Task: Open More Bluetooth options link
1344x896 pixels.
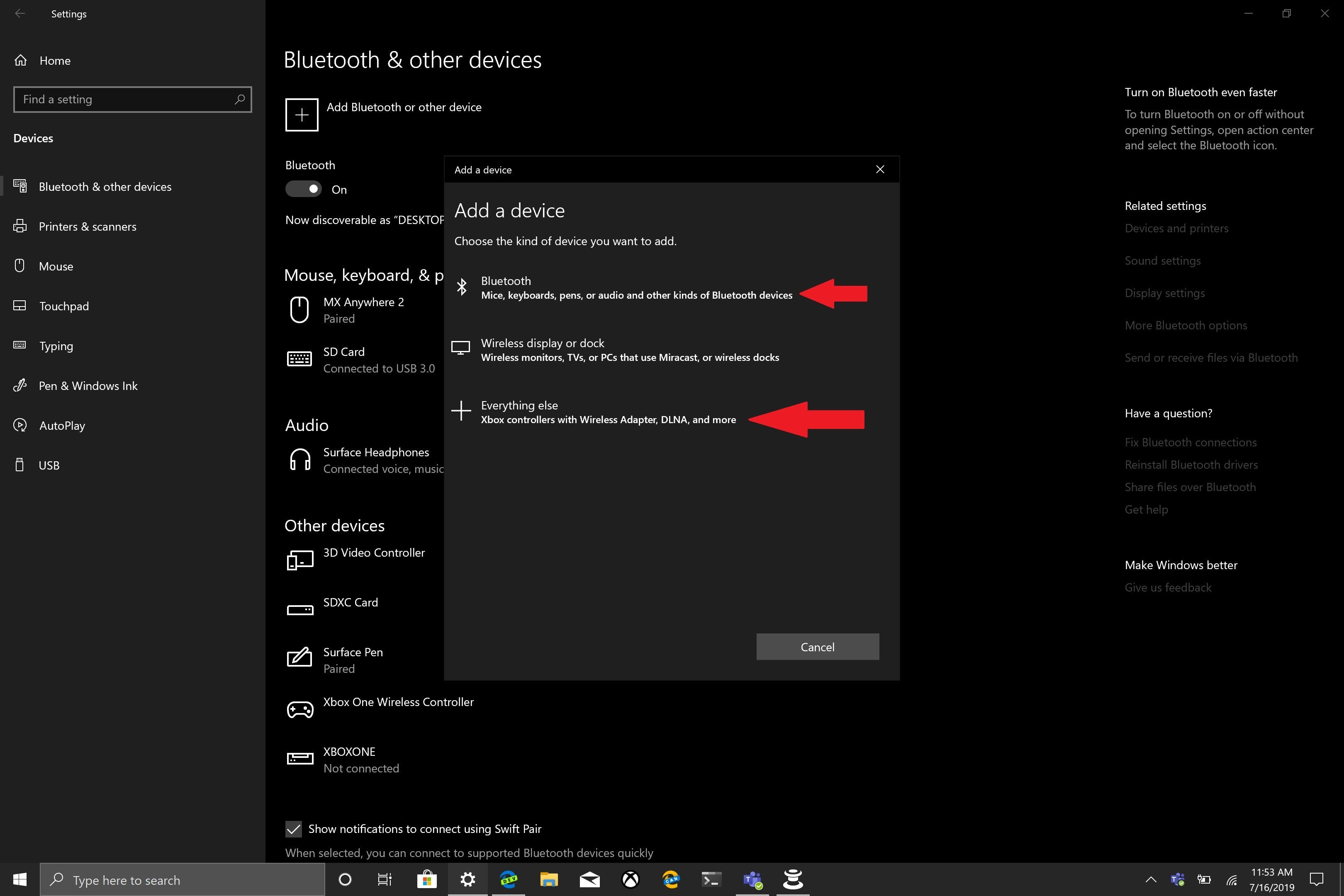Action: (1186, 326)
